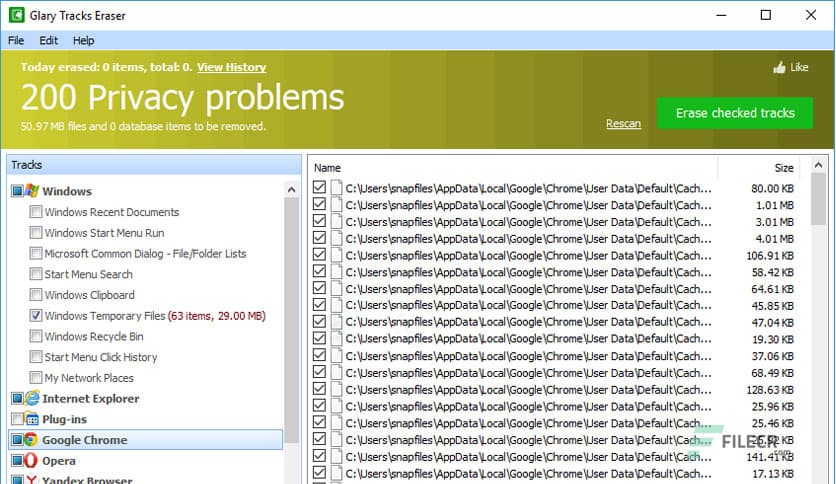Viewport: 836px width, 484px height.
Task: Select "Windows Temporary Files (63 items, 29.00 MB)"
Action: point(155,316)
